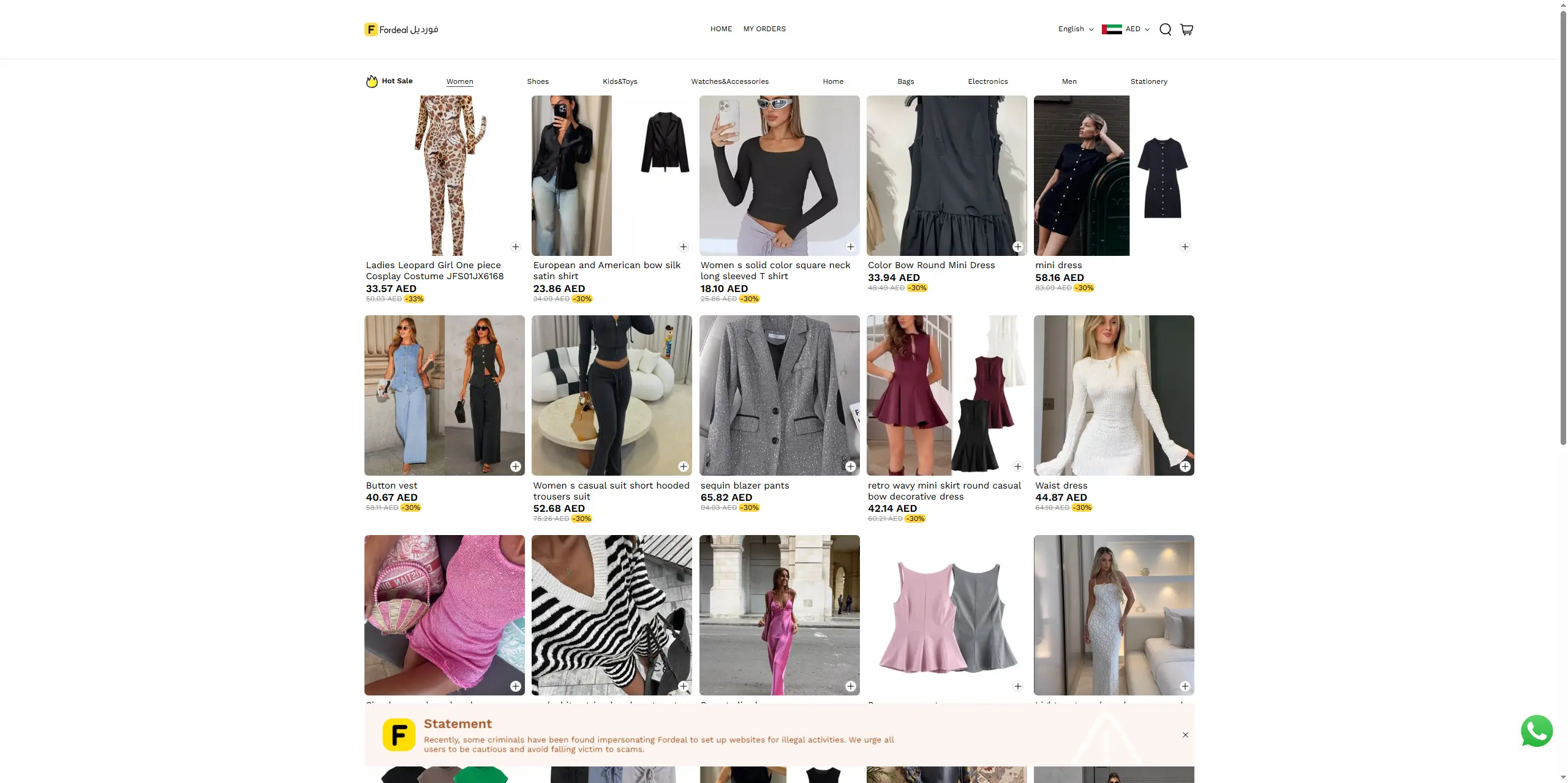Click the Fordeal logo in header

pyautogui.click(x=401, y=29)
